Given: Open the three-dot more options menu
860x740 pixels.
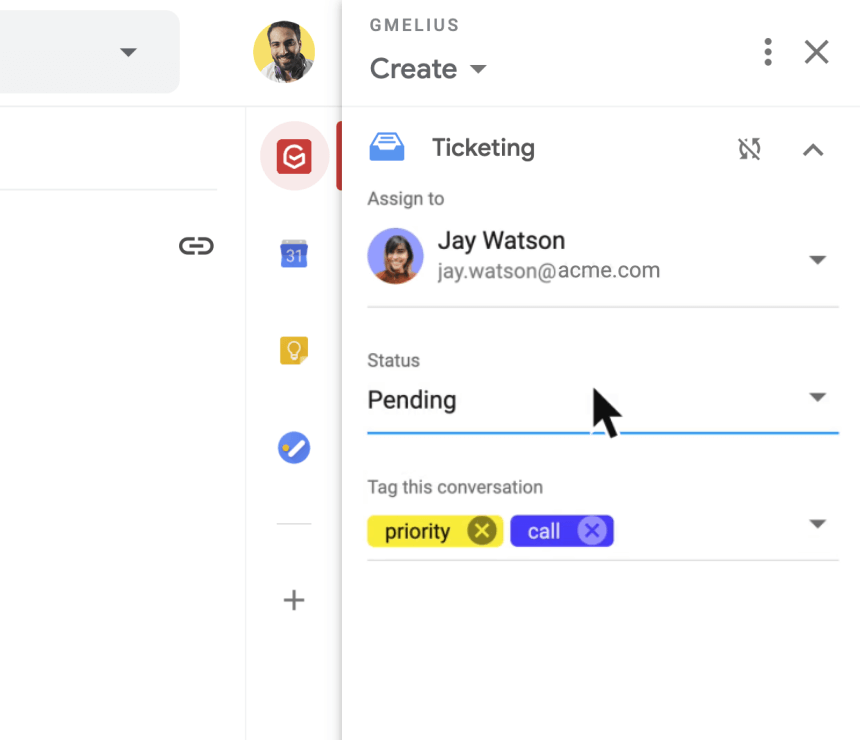Looking at the screenshot, I should coord(768,52).
